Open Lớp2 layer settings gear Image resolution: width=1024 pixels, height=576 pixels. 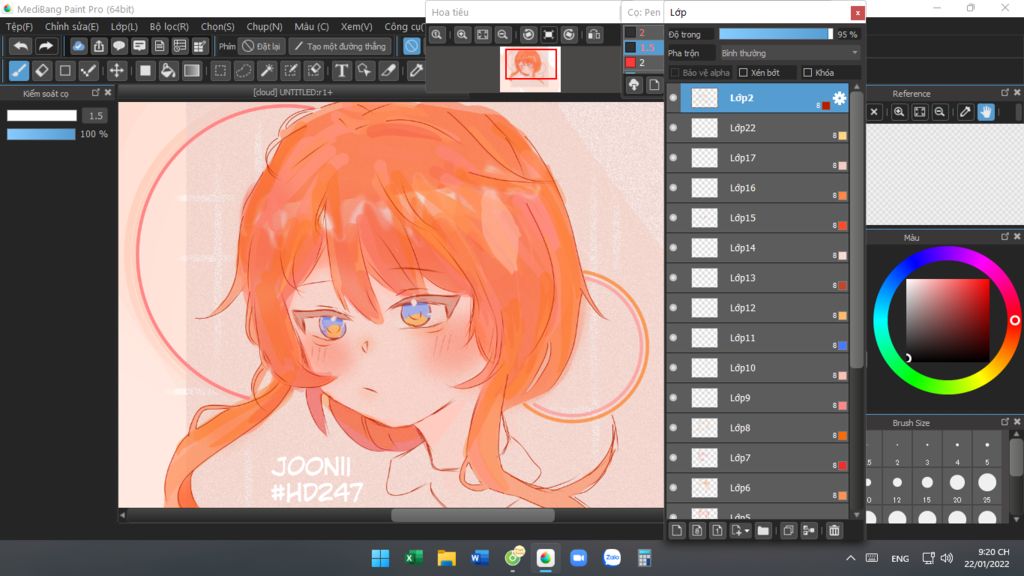[x=839, y=98]
